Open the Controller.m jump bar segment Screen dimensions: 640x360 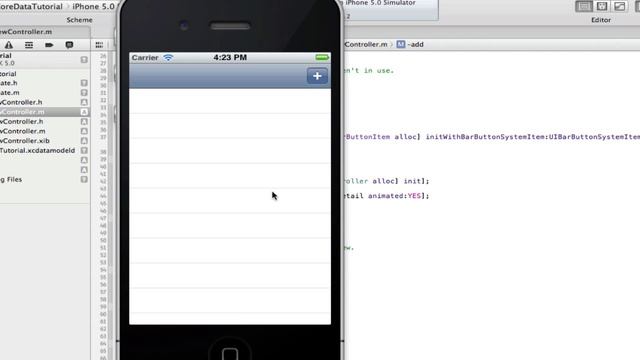pos(366,44)
